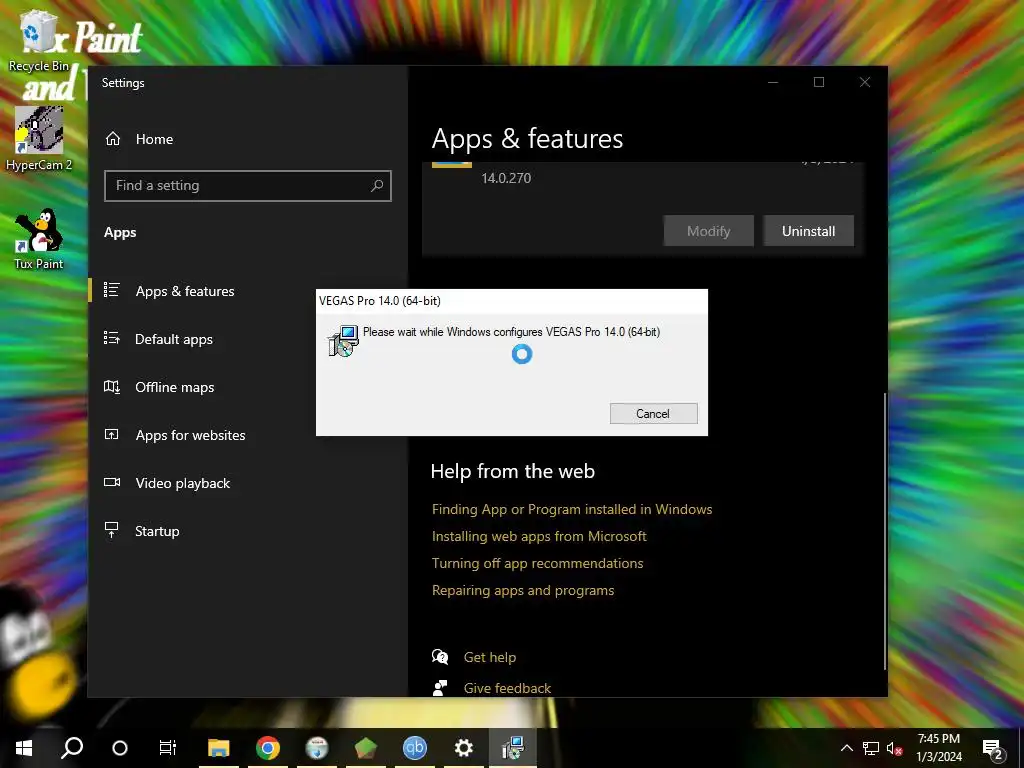Maximize the Settings window

coord(819,82)
